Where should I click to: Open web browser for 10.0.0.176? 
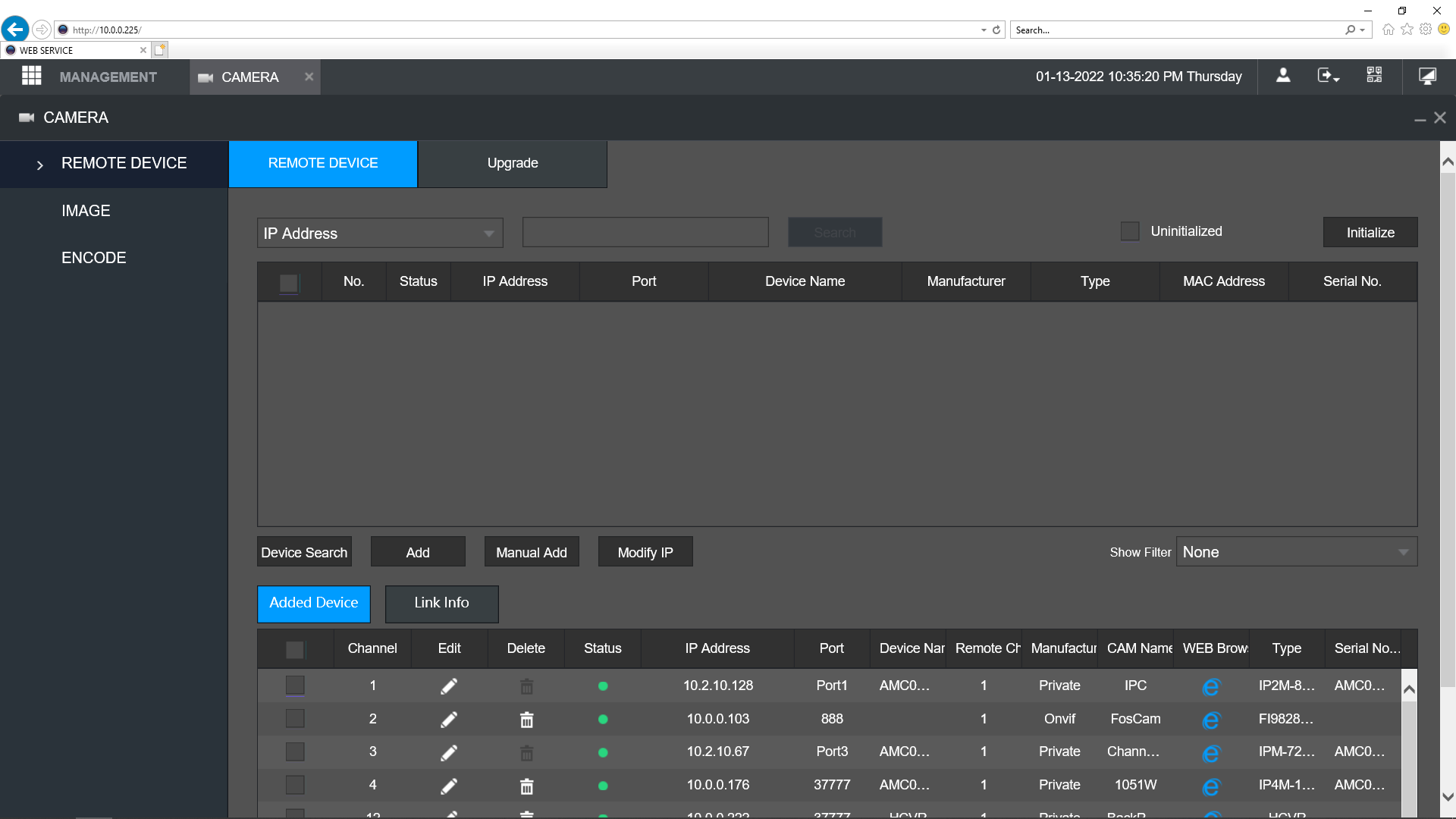1211,787
